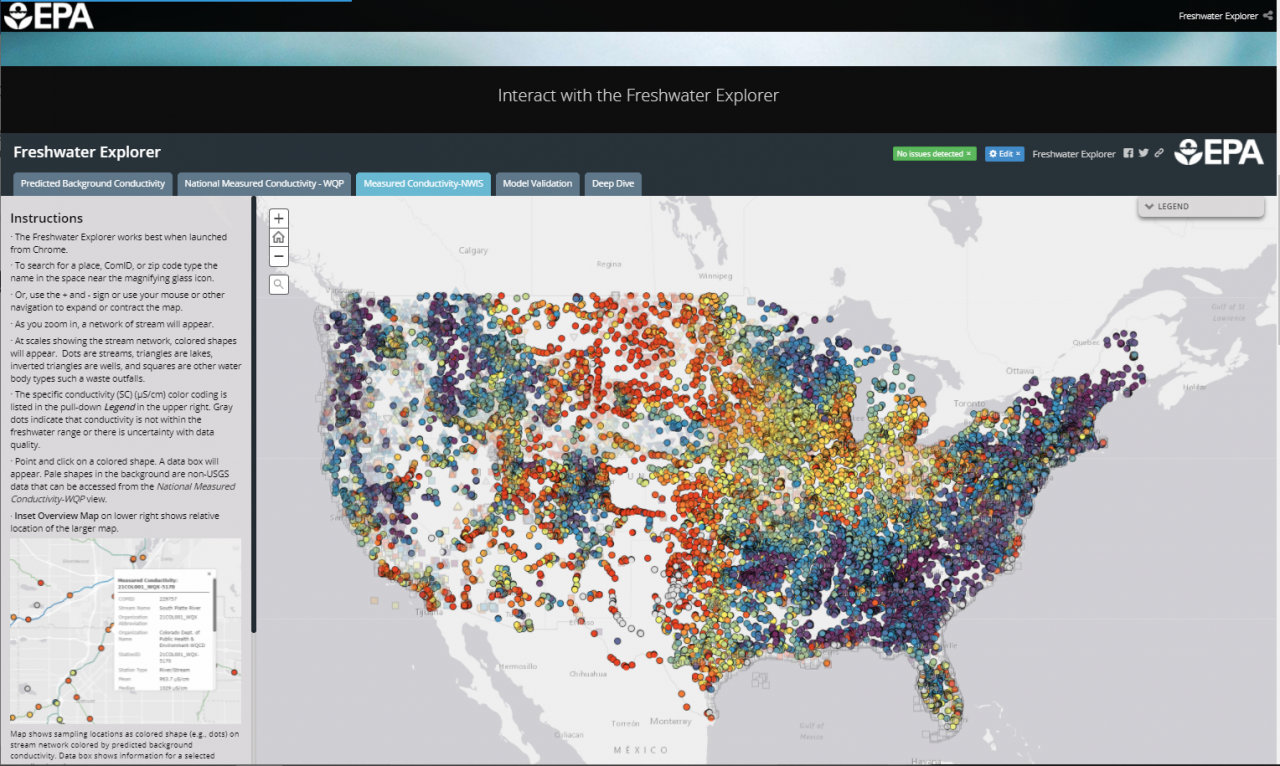This screenshot has height=766, width=1280.
Task: Collapse the Legend dropdown arrow
Action: click(x=1150, y=206)
